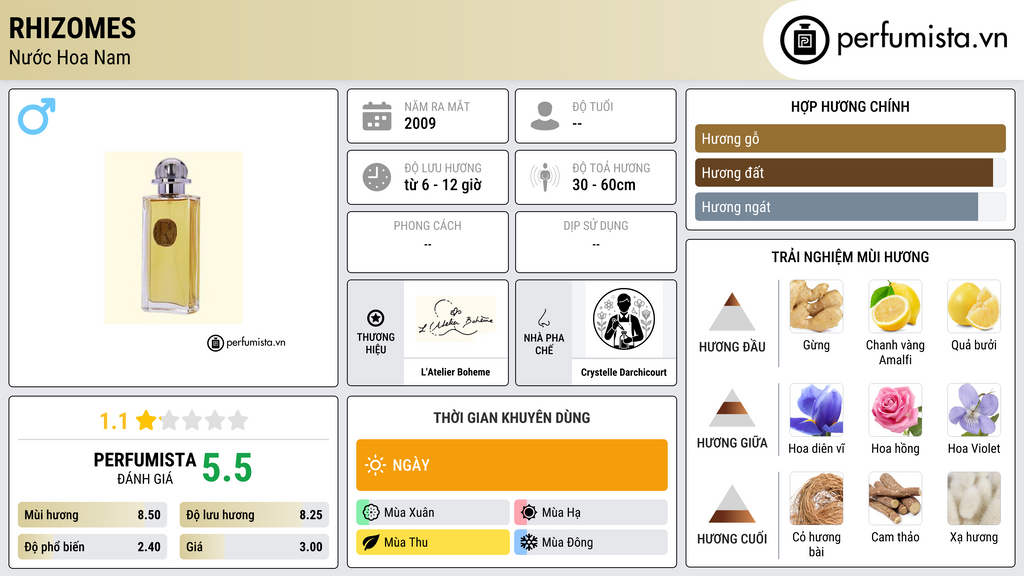Click the Hương đầu pyramid icon
Image resolution: width=1024 pixels, height=576 pixels.
pyautogui.click(x=732, y=312)
